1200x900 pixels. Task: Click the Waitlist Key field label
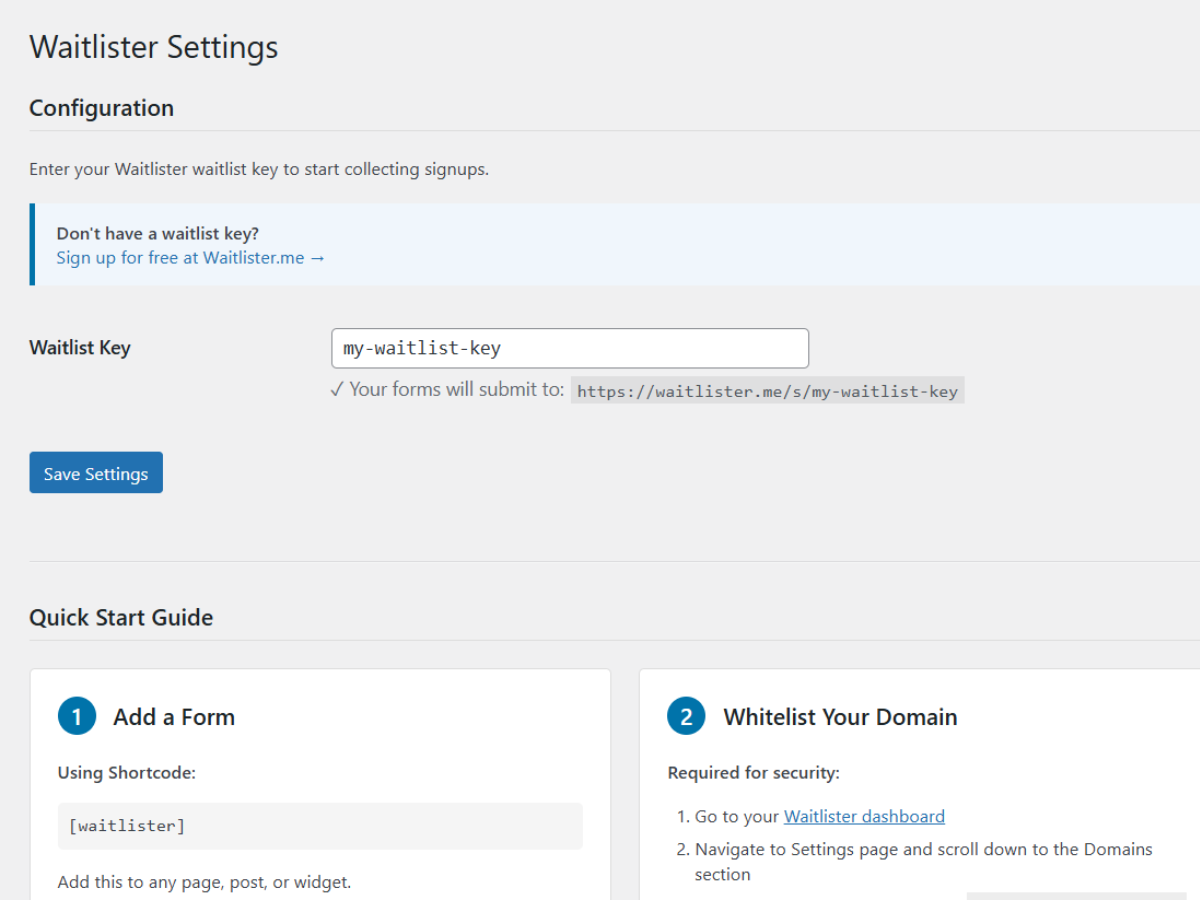pos(80,349)
